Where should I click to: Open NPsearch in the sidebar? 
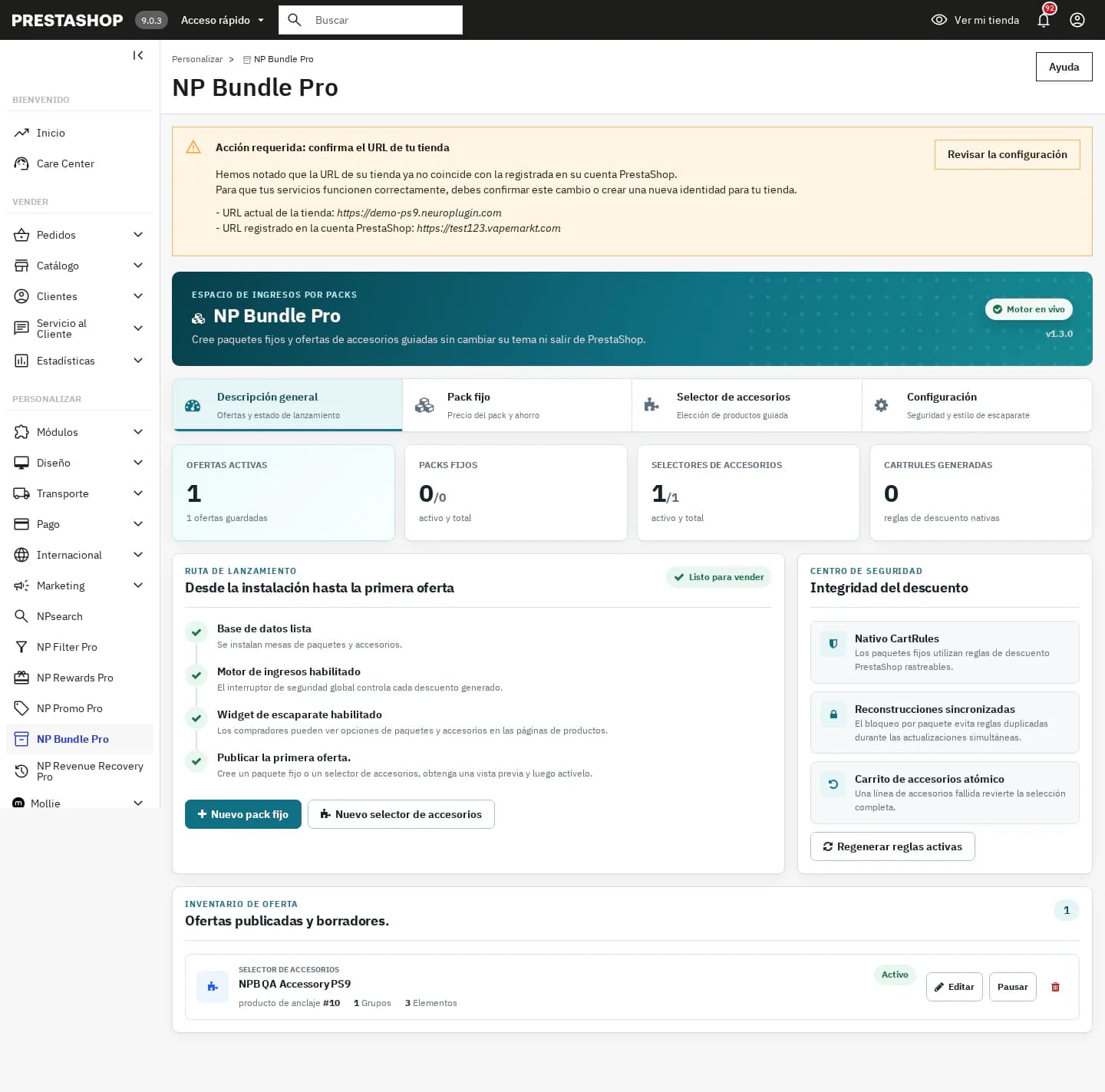80,616
